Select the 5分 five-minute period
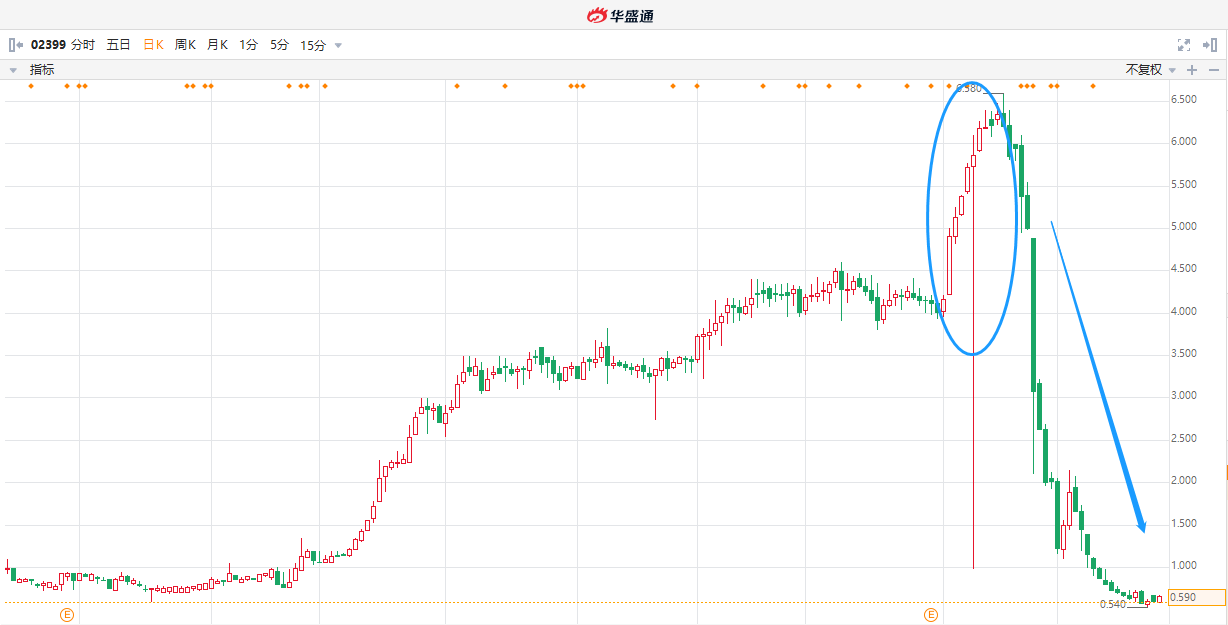The image size is (1228, 625). [279, 45]
